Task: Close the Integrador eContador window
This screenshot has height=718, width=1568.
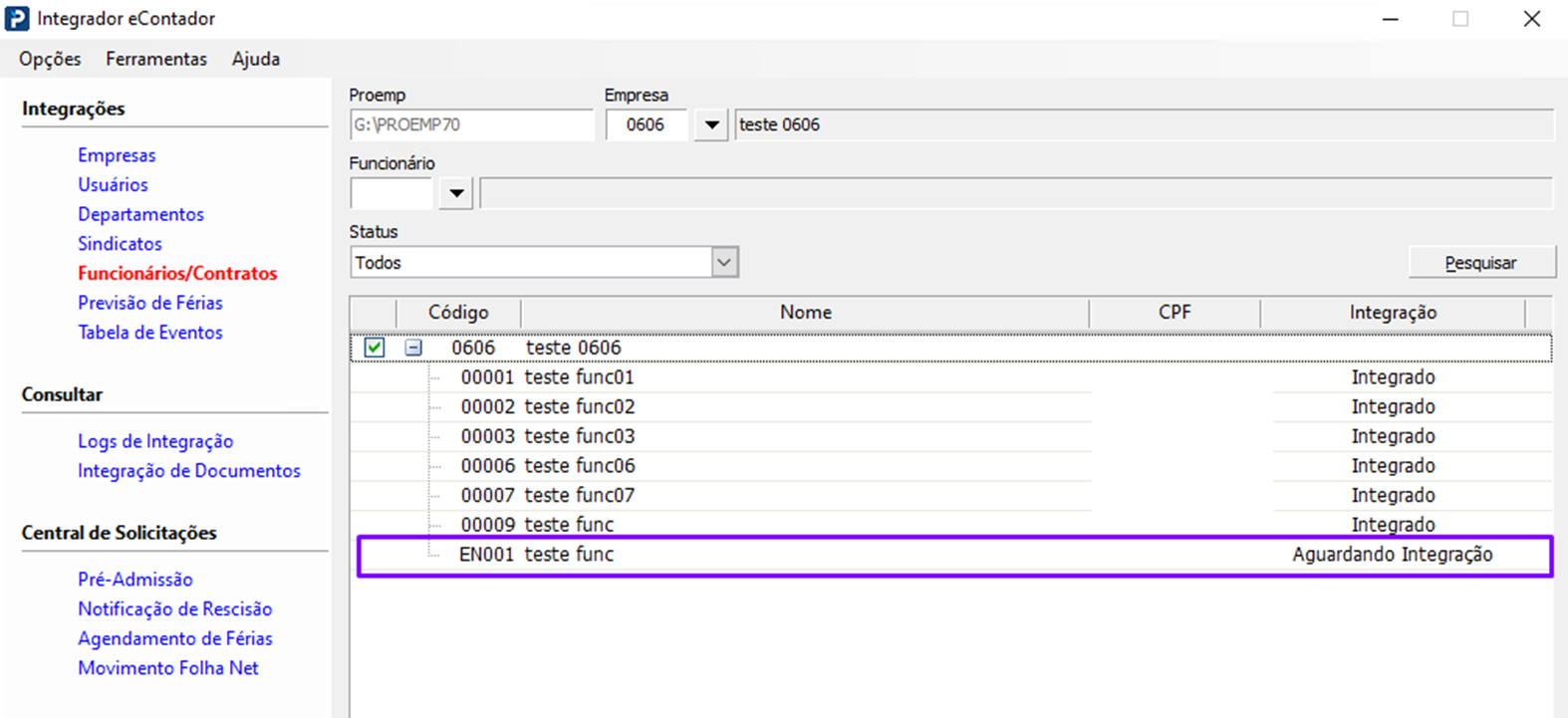Action: tap(1532, 19)
